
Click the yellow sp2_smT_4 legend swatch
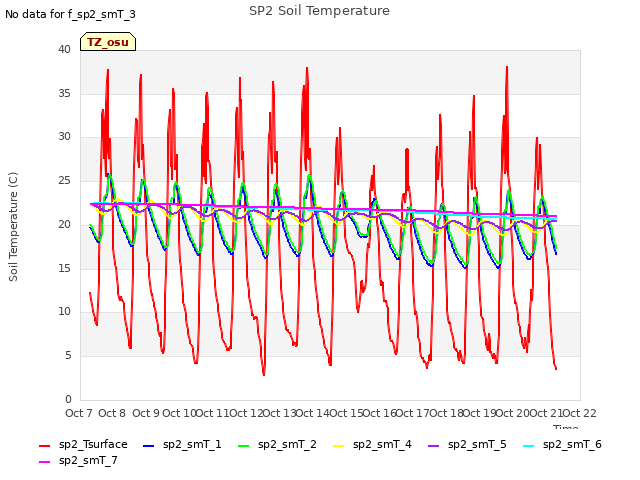point(339,446)
